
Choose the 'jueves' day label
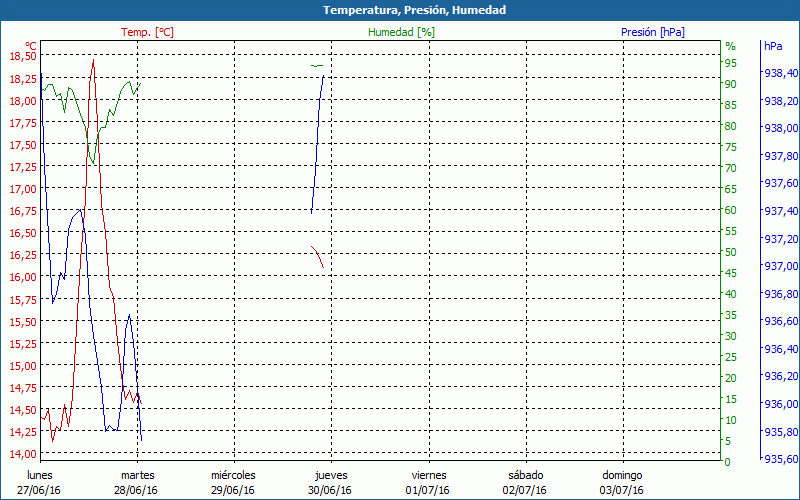pos(331,475)
